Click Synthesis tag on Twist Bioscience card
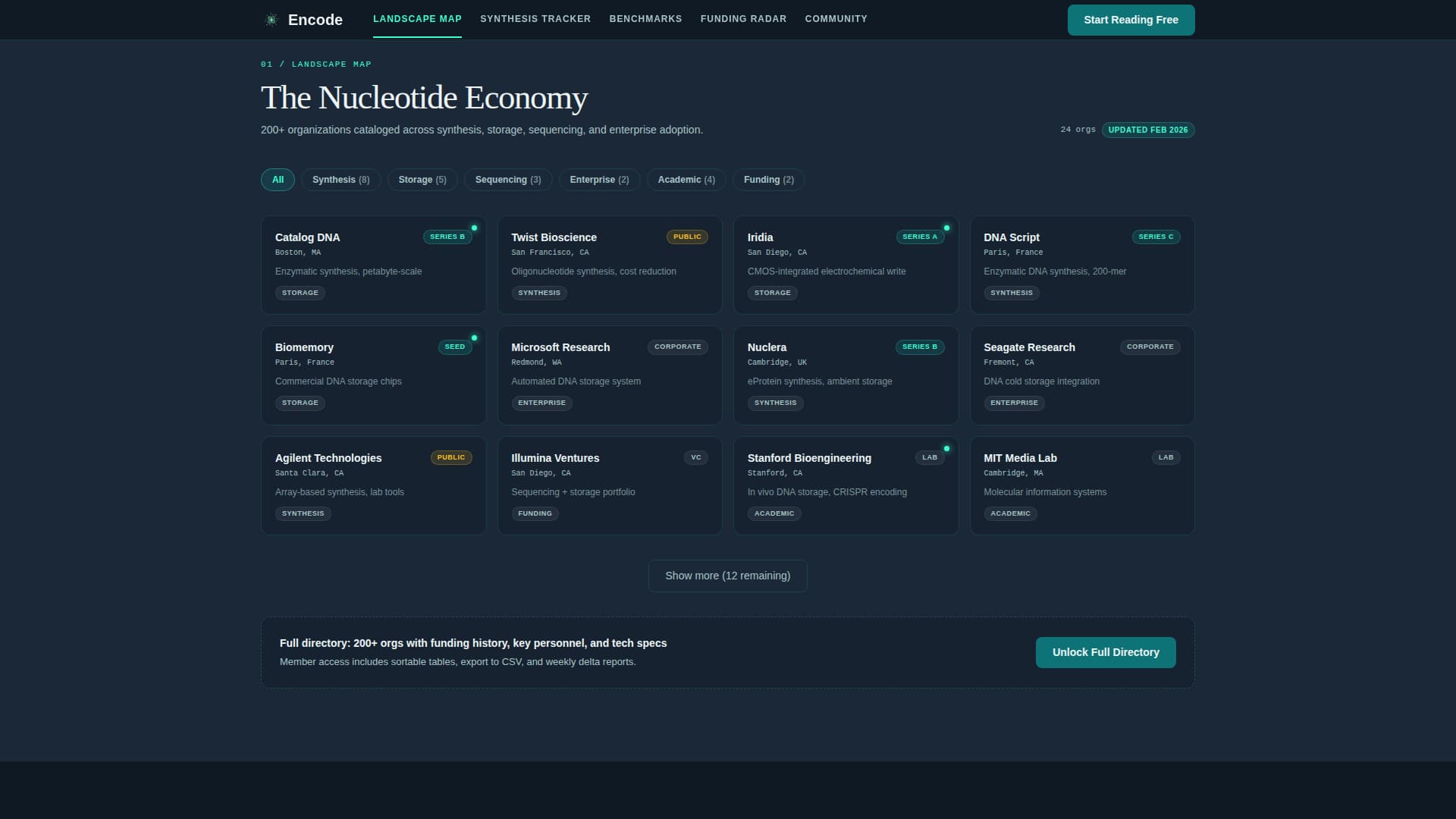The width and height of the screenshot is (1456, 819). 539,293
